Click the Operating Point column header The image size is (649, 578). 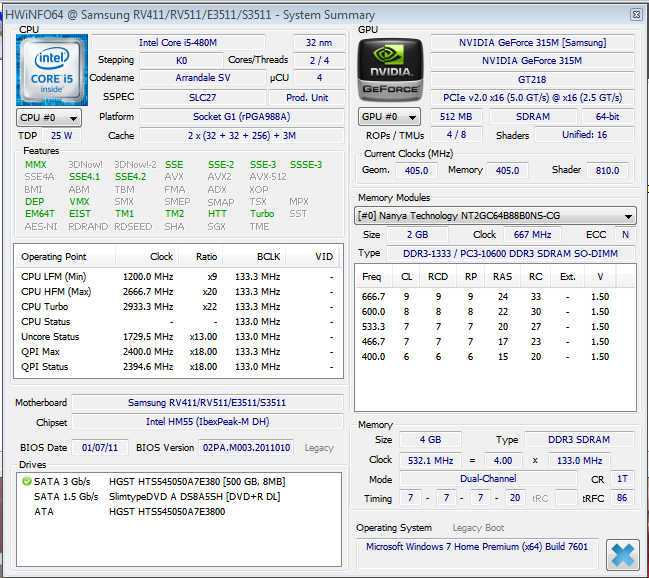pos(65,257)
